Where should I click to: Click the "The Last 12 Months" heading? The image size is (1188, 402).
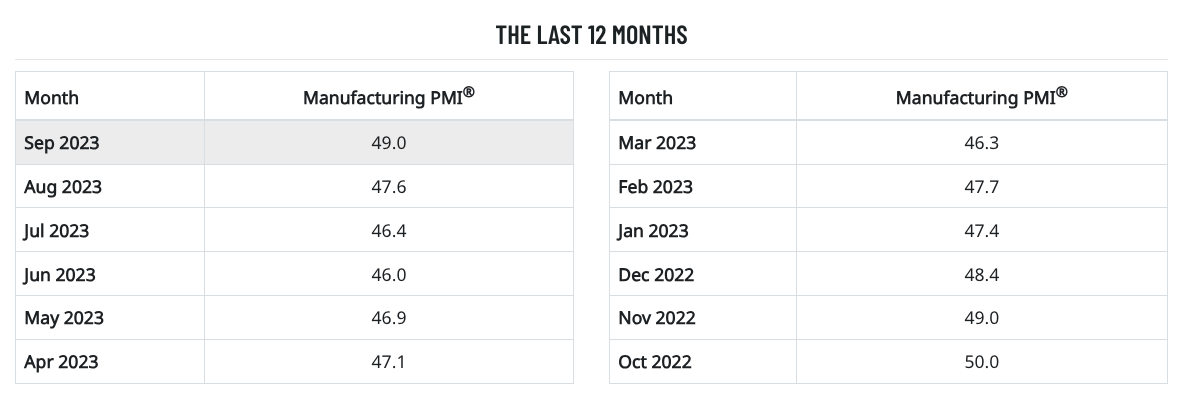coord(592,35)
